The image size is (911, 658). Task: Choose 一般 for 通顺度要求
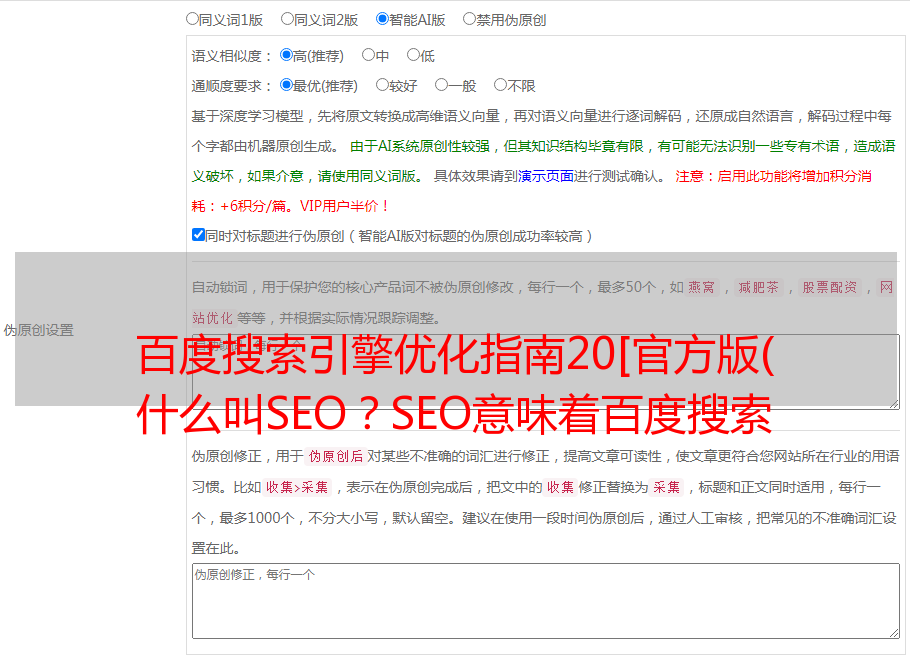tap(442, 85)
